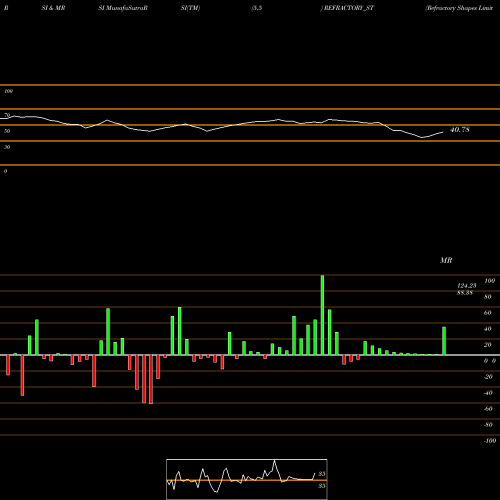Select the 'REFRACTORY_ST' symbol label
This screenshot has width=500, height=500.
click(349, 8)
